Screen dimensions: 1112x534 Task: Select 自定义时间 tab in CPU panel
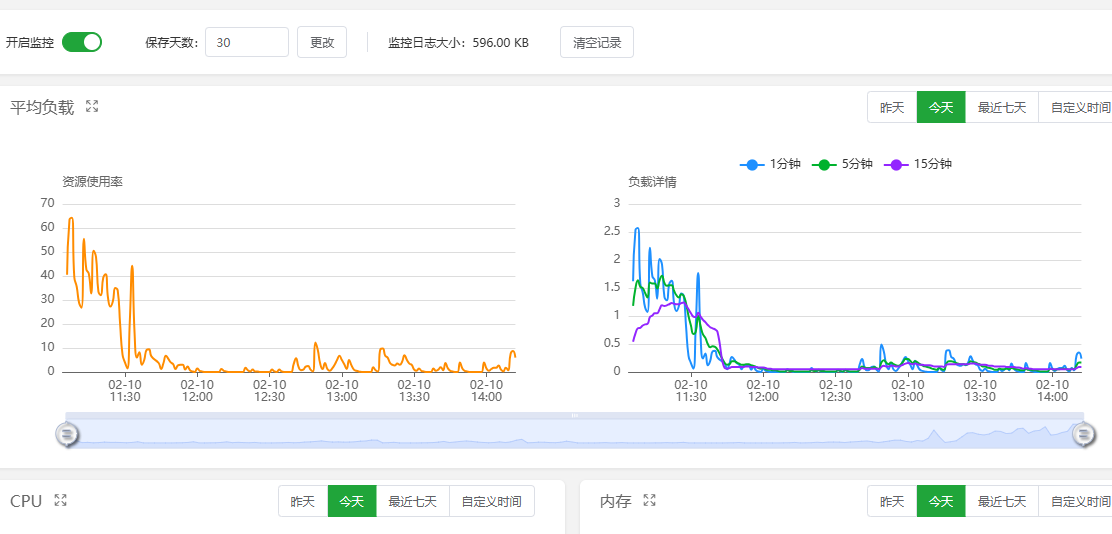(x=491, y=501)
